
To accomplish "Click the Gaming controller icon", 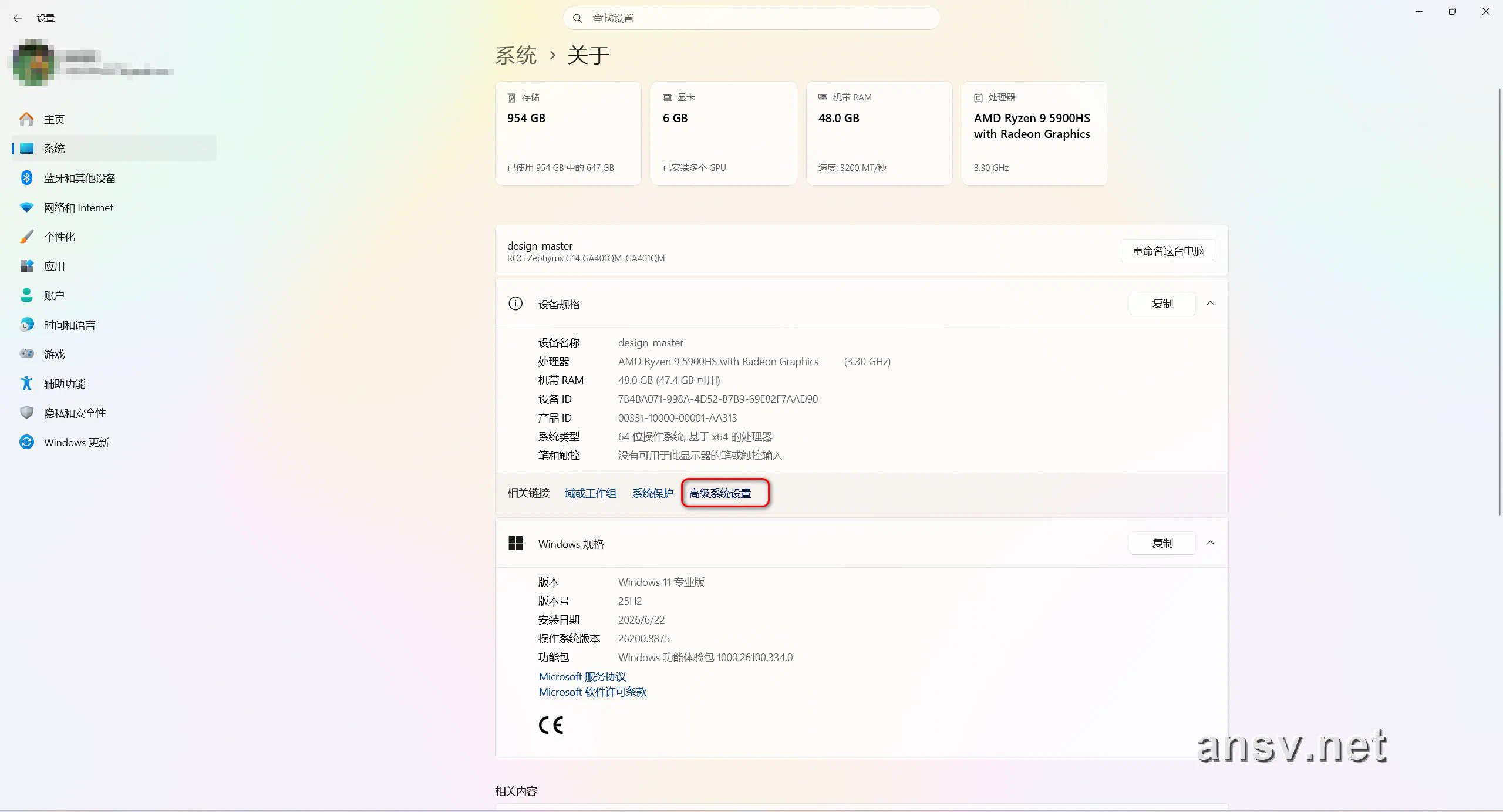I will pos(26,354).
